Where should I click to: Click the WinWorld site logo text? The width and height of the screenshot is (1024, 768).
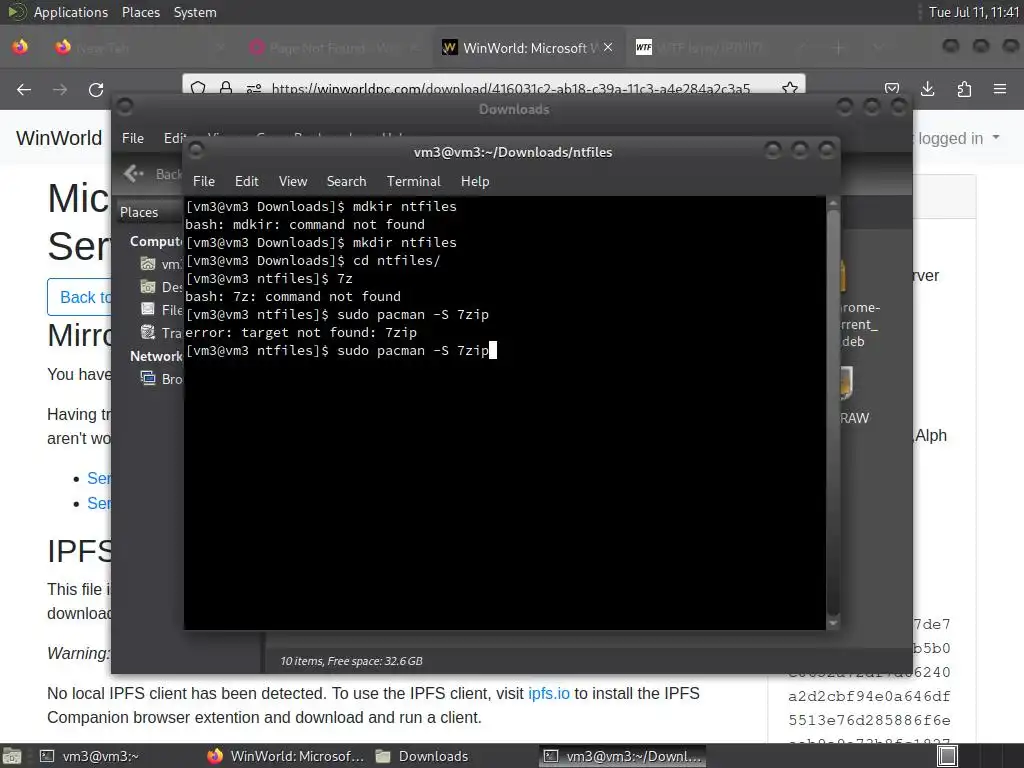pyautogui.click(x=59, y=138)
